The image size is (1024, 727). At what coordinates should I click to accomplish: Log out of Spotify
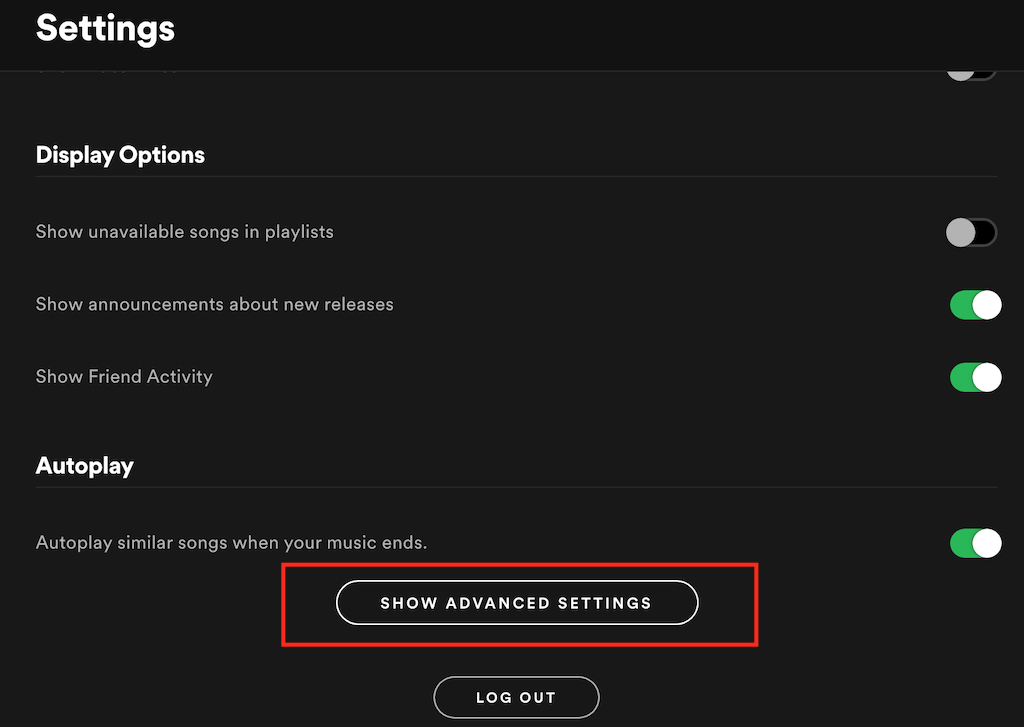pyautogui.click(x=516, y=697)
